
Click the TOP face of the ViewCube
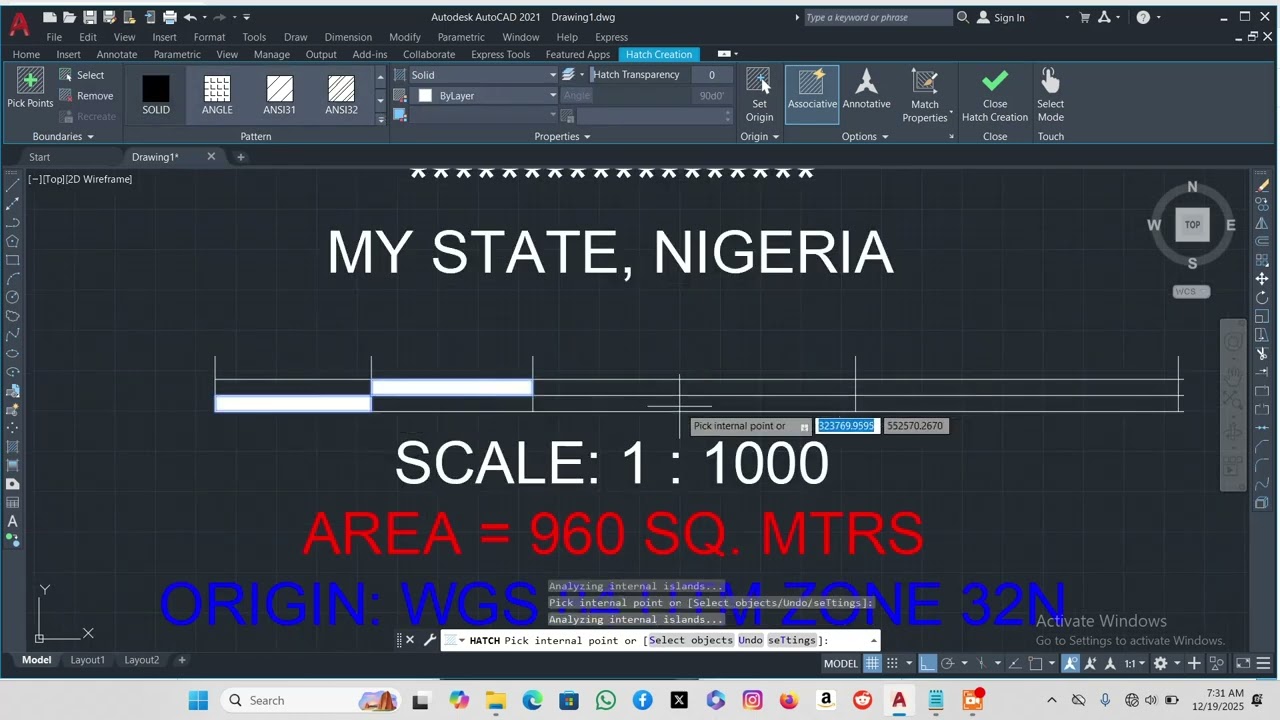click(x=1192, y=225)
